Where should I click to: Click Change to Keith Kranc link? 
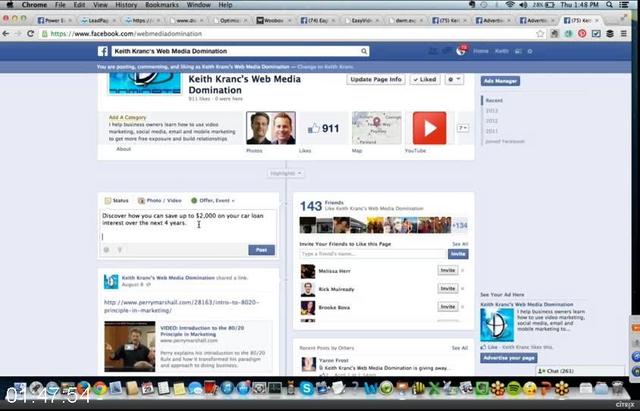coord(325,67)
